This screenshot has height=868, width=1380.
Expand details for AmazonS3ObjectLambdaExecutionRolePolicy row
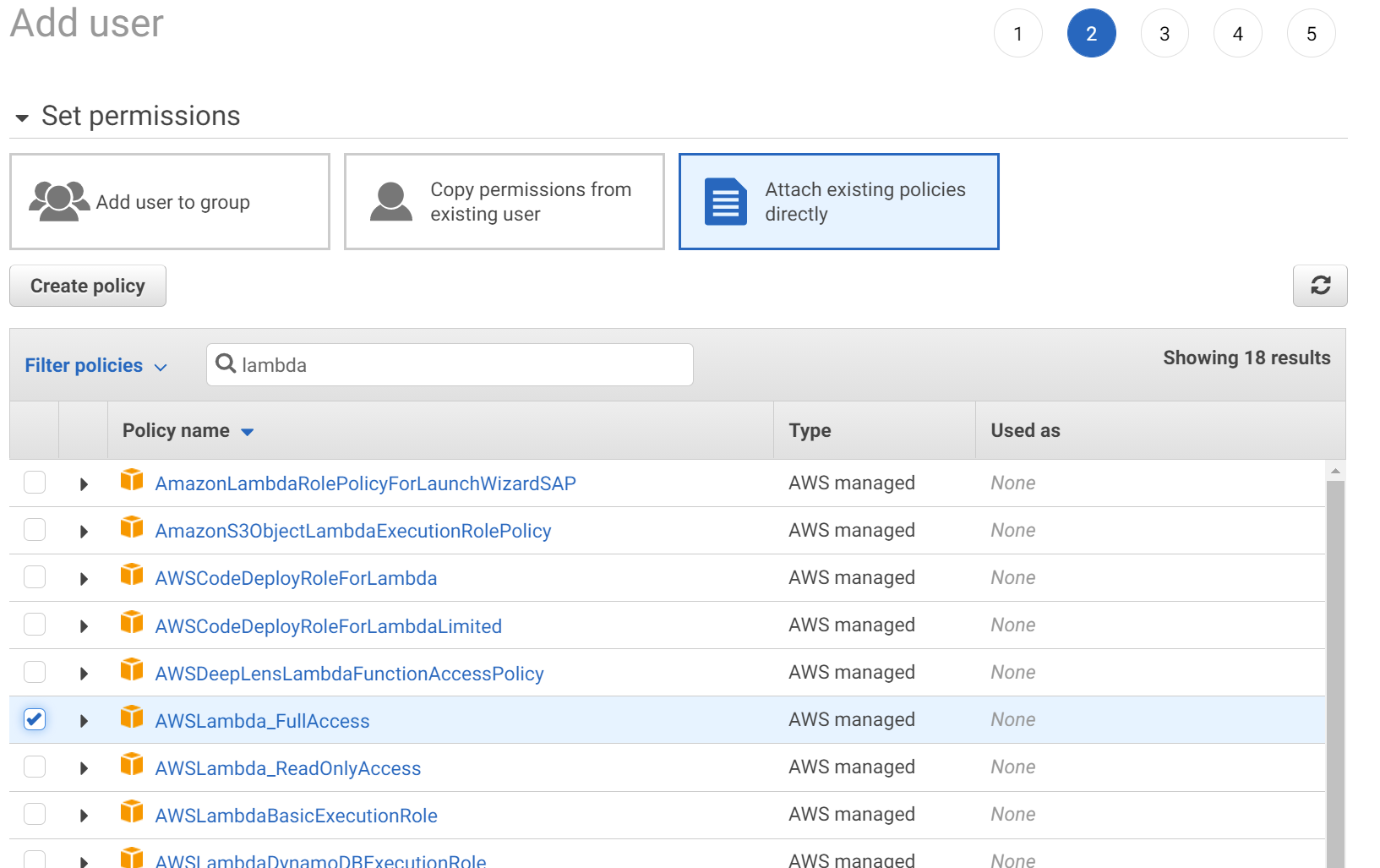84,532
